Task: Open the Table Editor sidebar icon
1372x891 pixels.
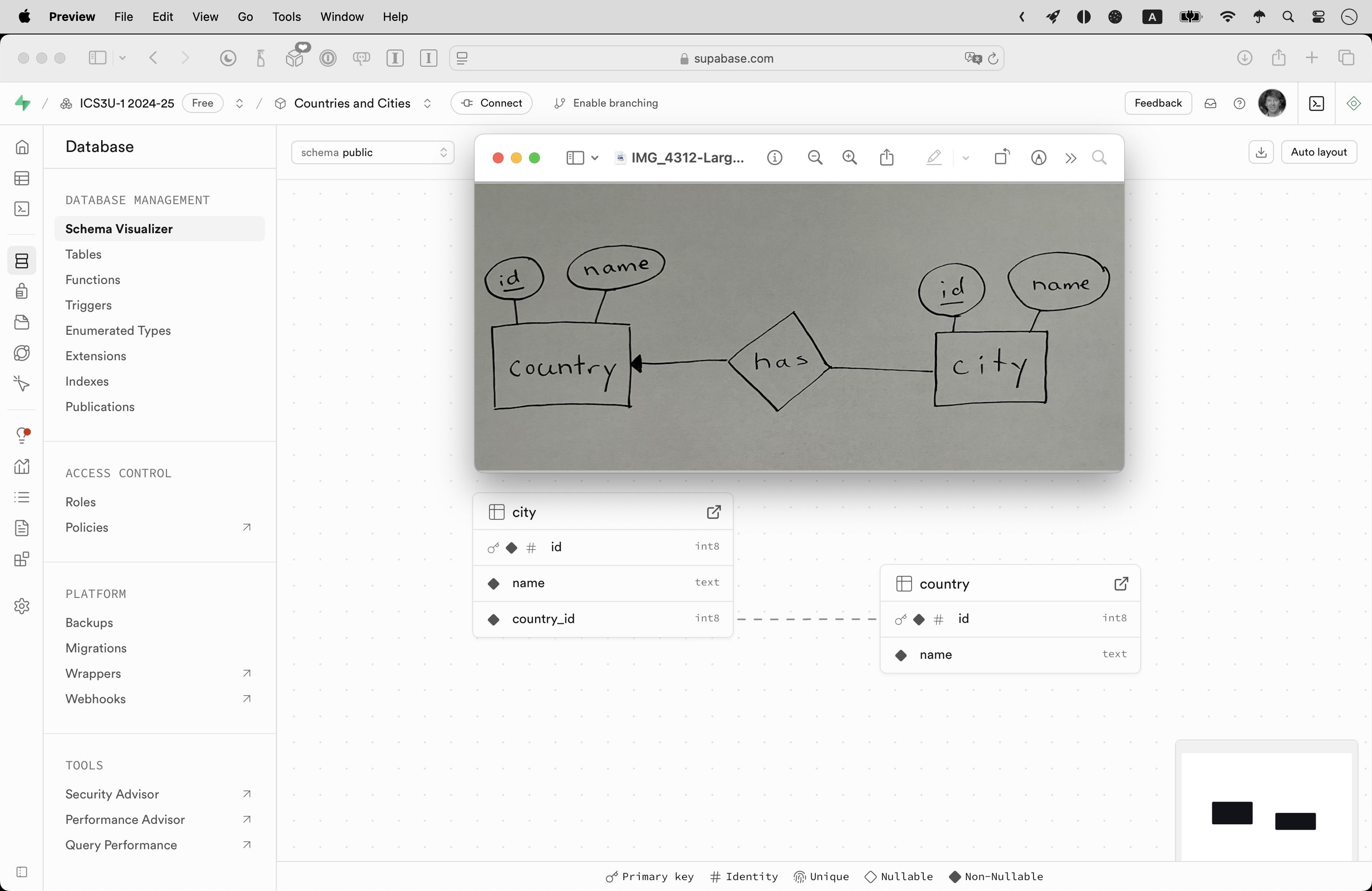Action: tap(22, 178)
